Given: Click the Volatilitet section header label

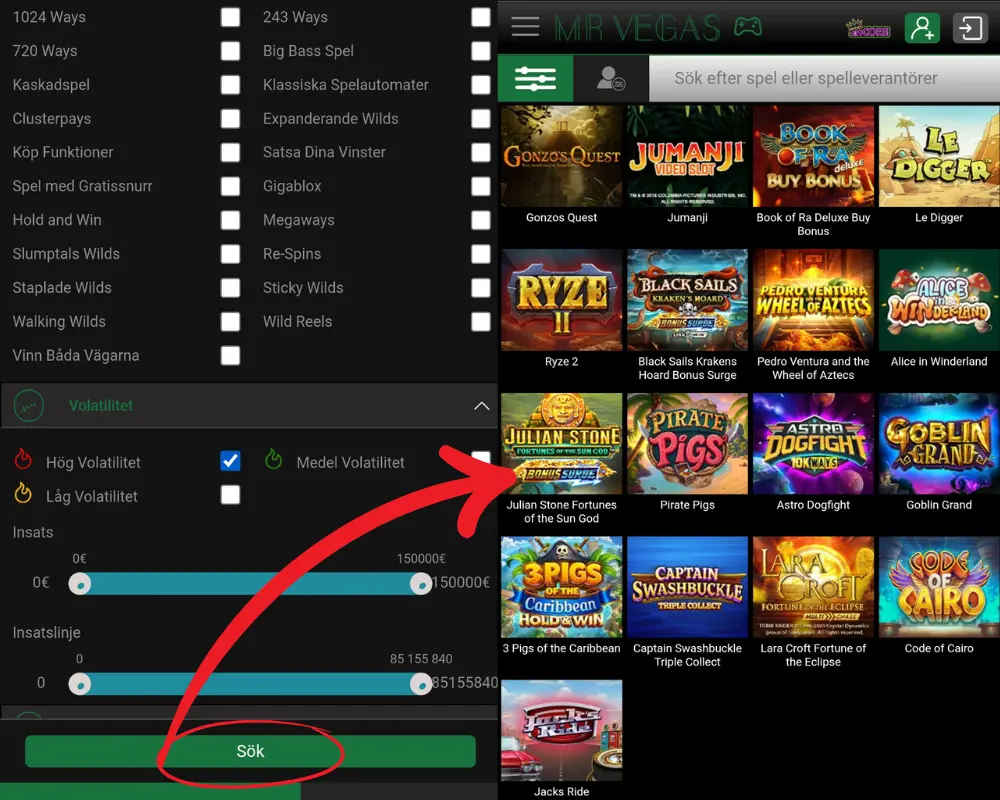Looking at the screenshot, I should point(101,406).
